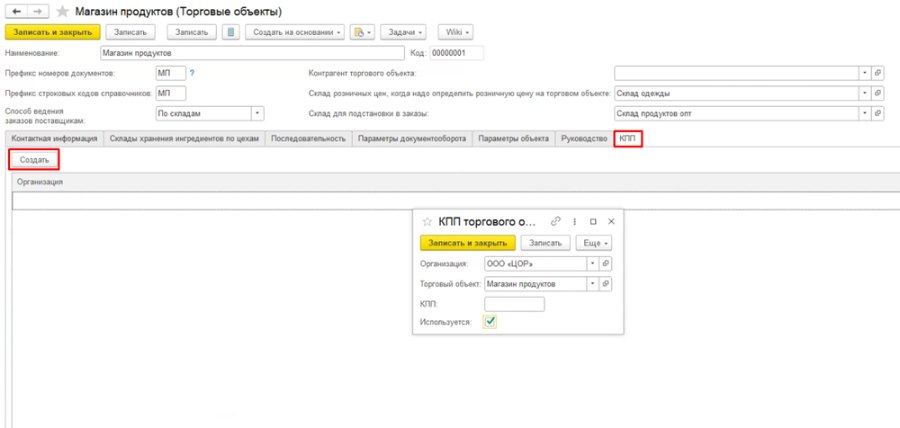Image resolution: width=900 pixels, height=428 pixels.
Task: Add КПП dialog to favorites star
Action: coord(426,221)
